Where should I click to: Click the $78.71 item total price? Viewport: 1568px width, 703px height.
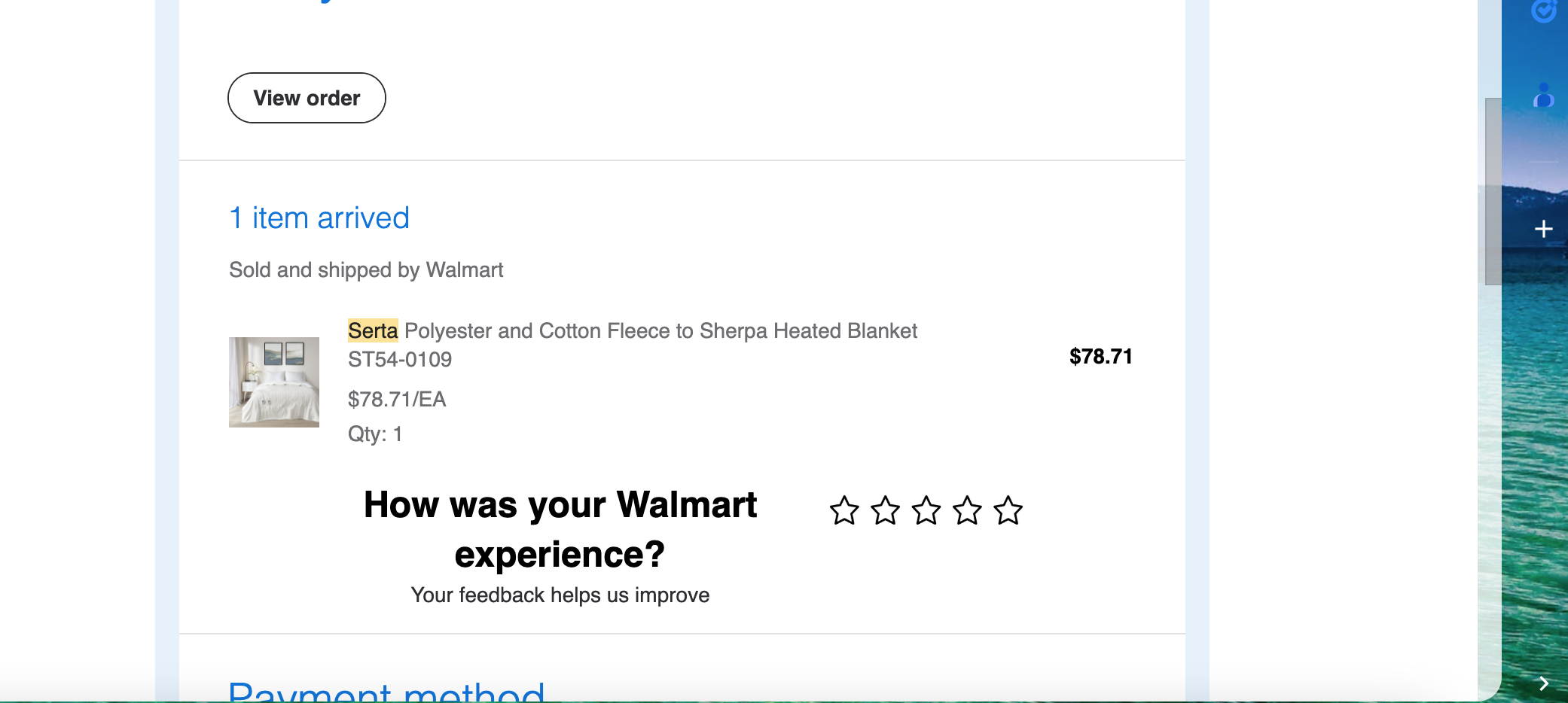(x=1101, y=356)
